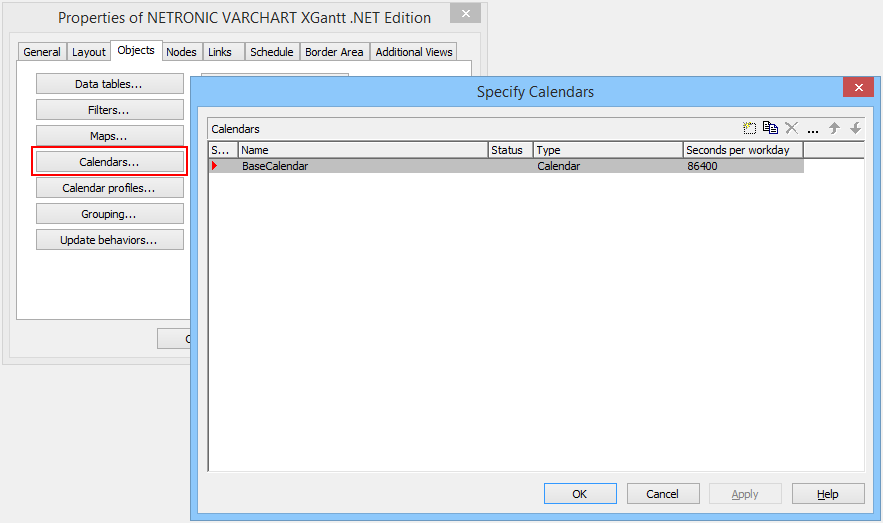The height and width of the screenshot is (523, 883).
Task: Click the Add new calendar icon
Action: (x=750, y=128)
